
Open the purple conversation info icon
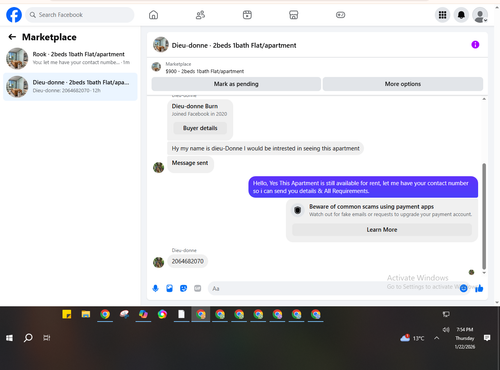click(x=475, y=45)
